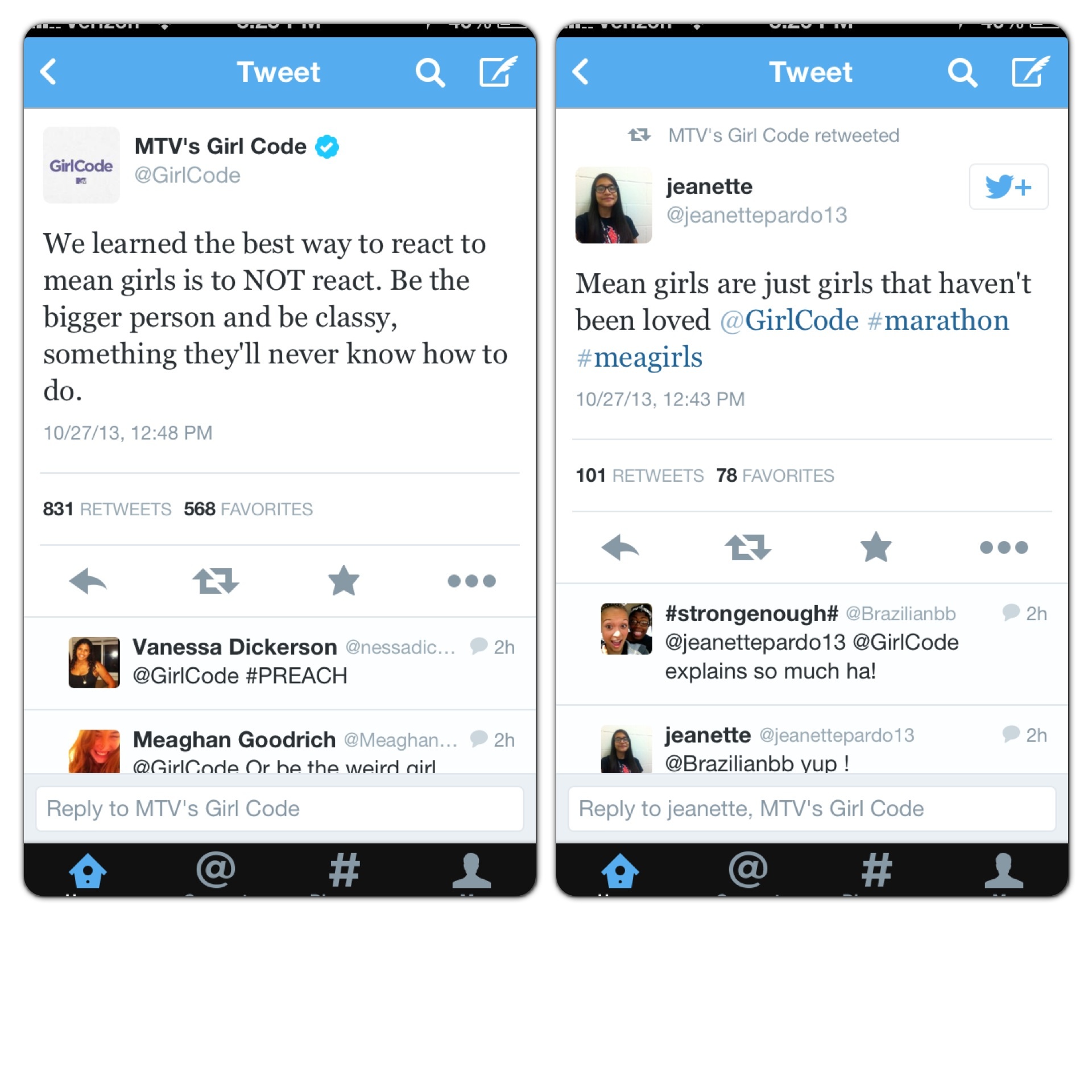Viewport: 1092px width, 1092px height.
Task: Tap the @GirlCode mention in jeanette's tweet
Action: (x=789, y=320)
